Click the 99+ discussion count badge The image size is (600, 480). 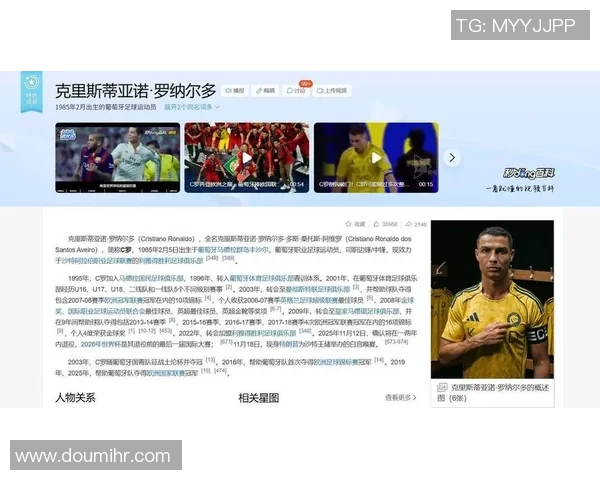pos(306,83)
